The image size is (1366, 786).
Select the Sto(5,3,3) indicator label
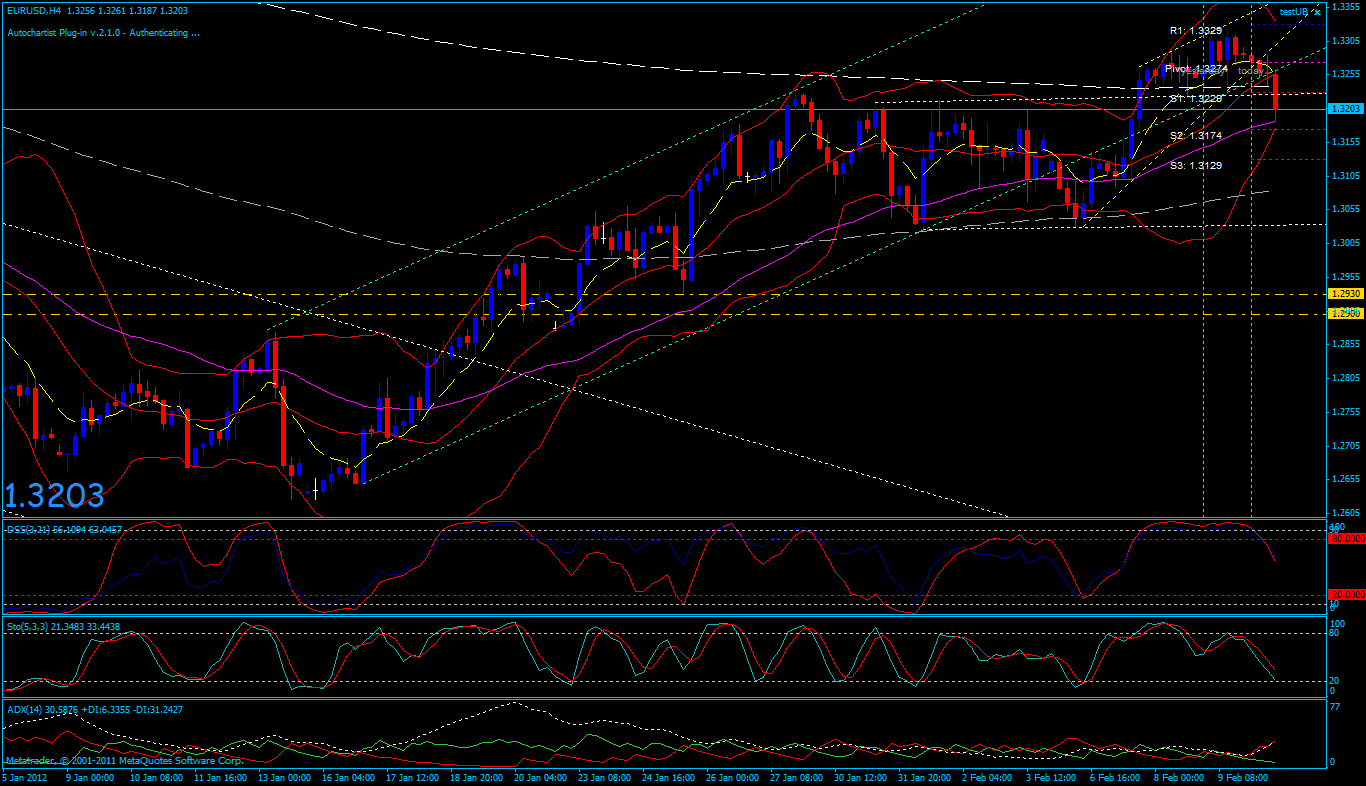pos(63,626)
